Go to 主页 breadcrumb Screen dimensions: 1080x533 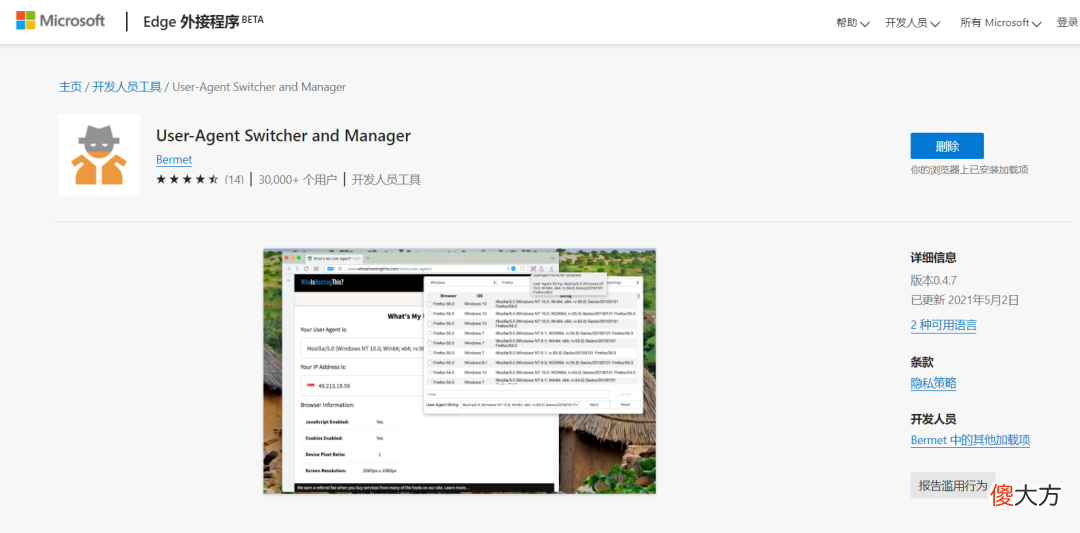click(x=70, y=87)
